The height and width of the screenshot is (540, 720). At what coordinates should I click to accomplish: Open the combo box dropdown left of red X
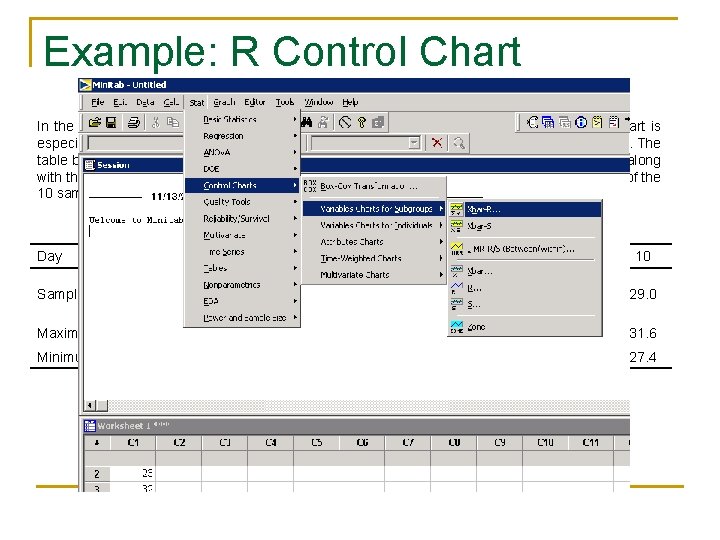414,143
